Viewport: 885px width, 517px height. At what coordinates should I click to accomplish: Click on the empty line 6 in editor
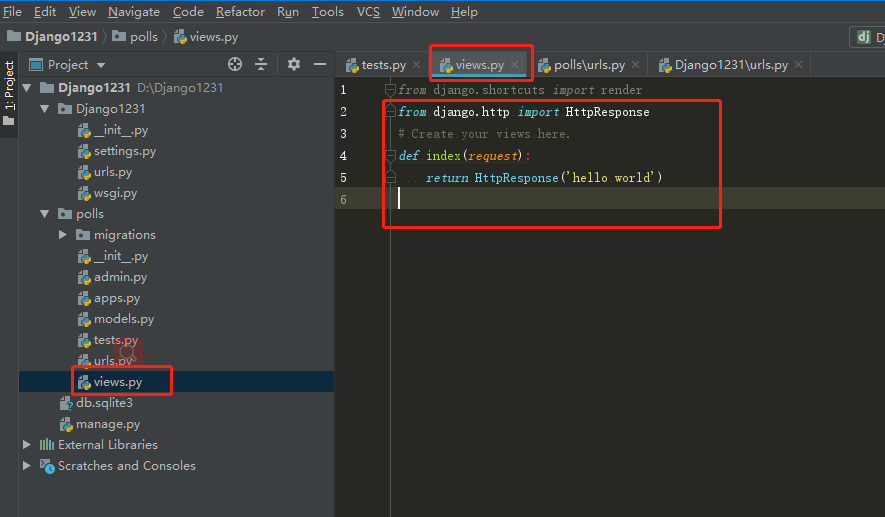tap(550, 199)
